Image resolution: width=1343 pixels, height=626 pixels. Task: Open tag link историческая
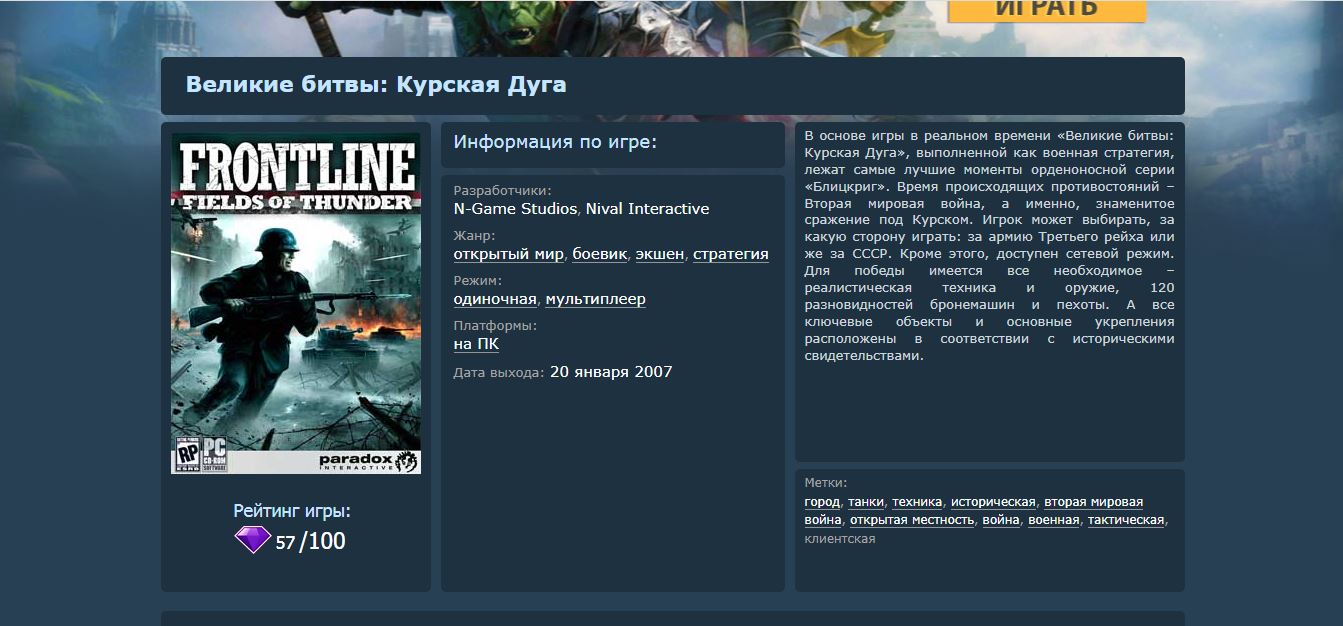(993, 502)
